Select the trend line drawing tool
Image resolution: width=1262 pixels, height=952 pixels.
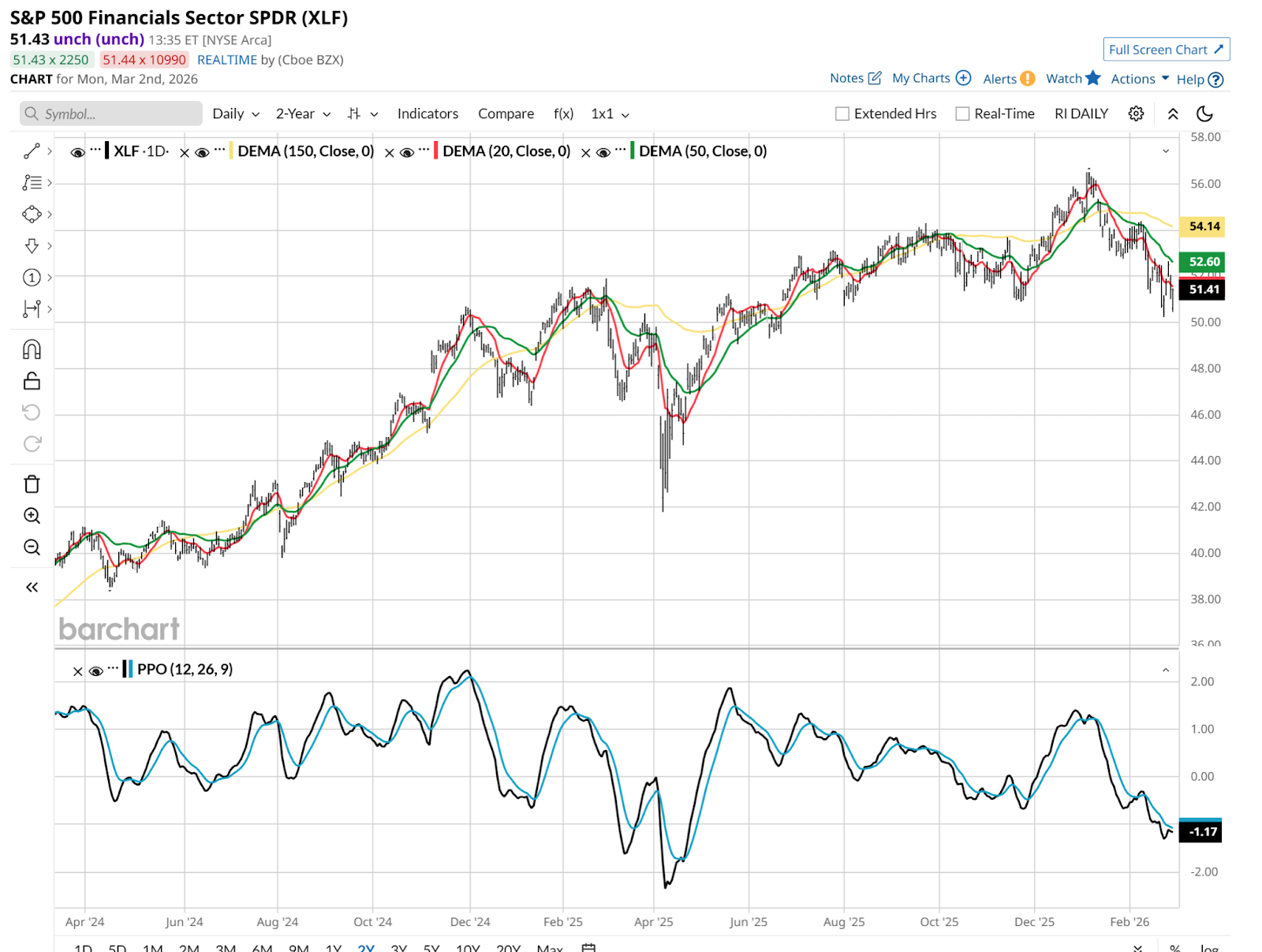[32, 151]
